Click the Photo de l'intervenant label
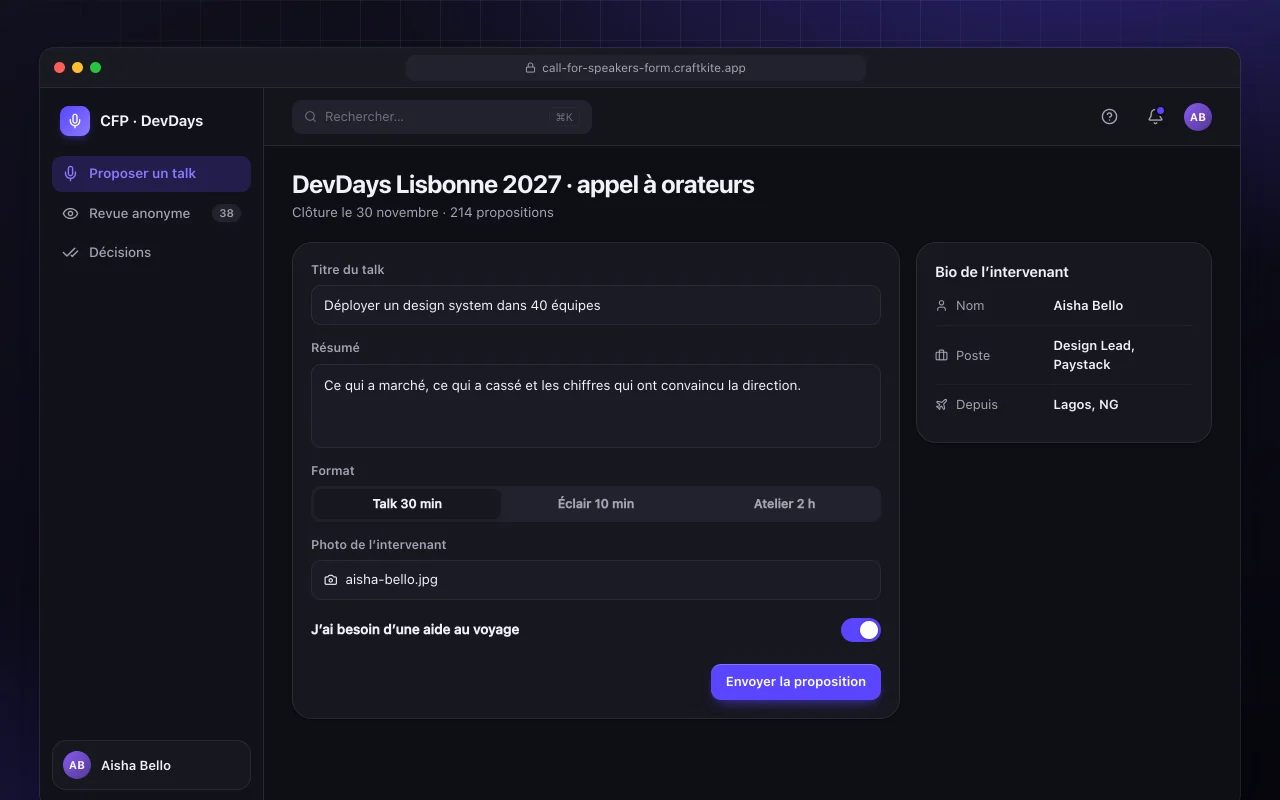This screenshot has height=800, width=1280. [x=378, y=545]
